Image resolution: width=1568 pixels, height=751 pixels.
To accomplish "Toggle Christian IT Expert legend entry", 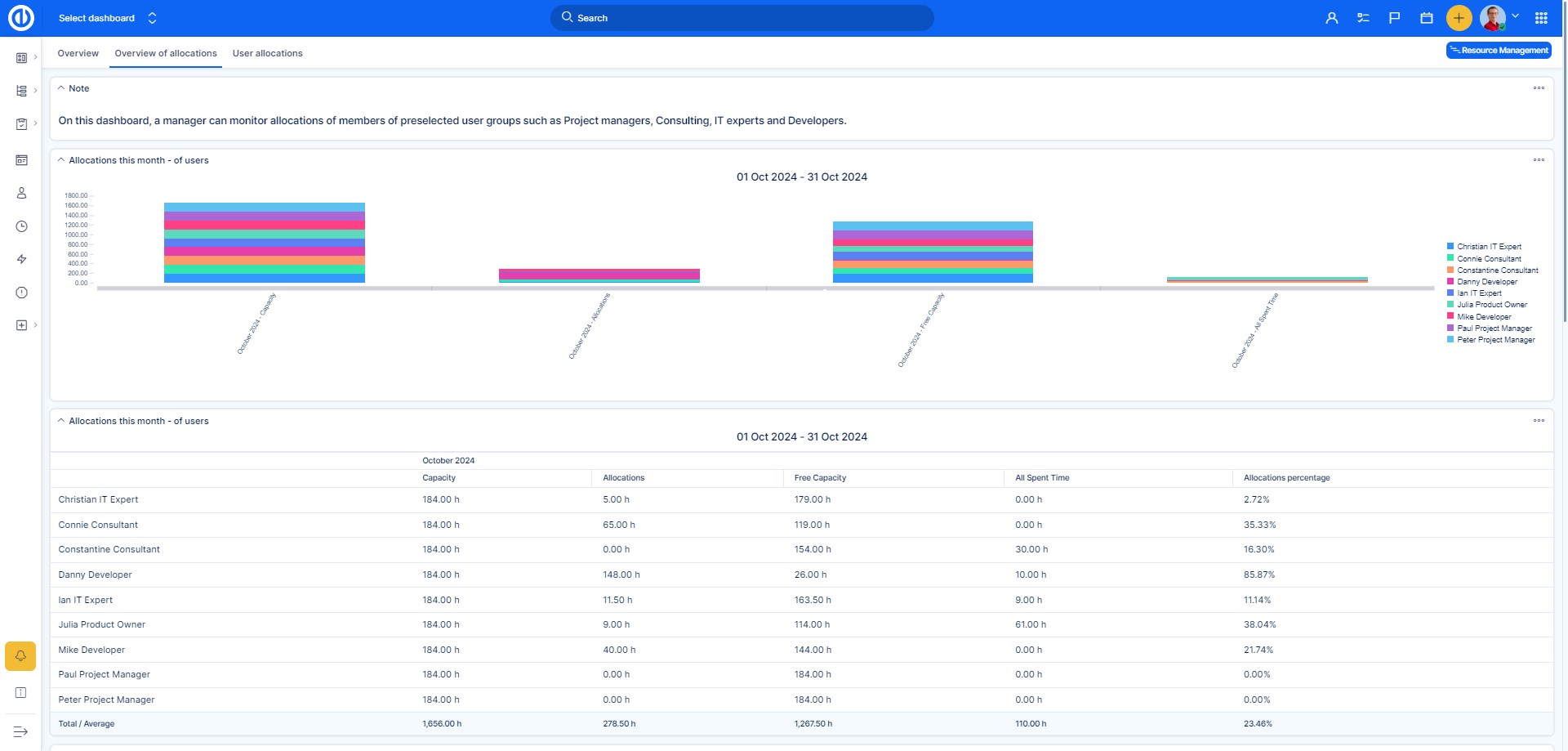I will coord(1489,247).
